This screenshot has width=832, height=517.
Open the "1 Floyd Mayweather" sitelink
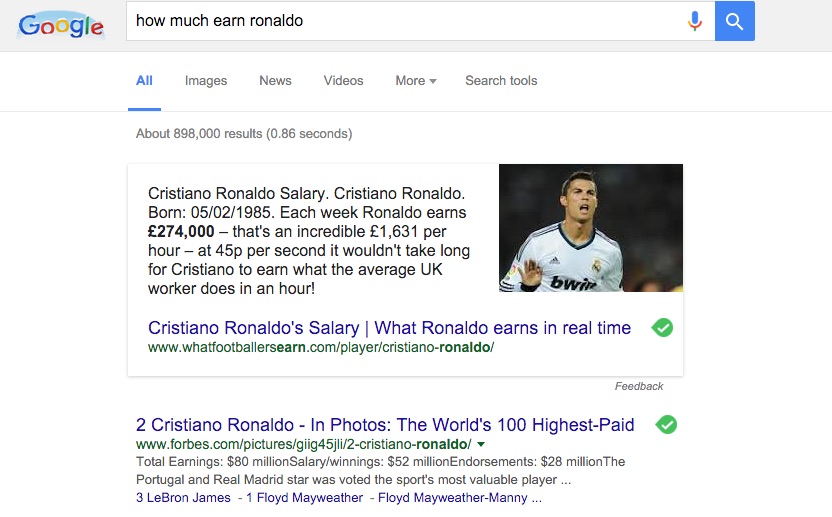tap(305, 498)
